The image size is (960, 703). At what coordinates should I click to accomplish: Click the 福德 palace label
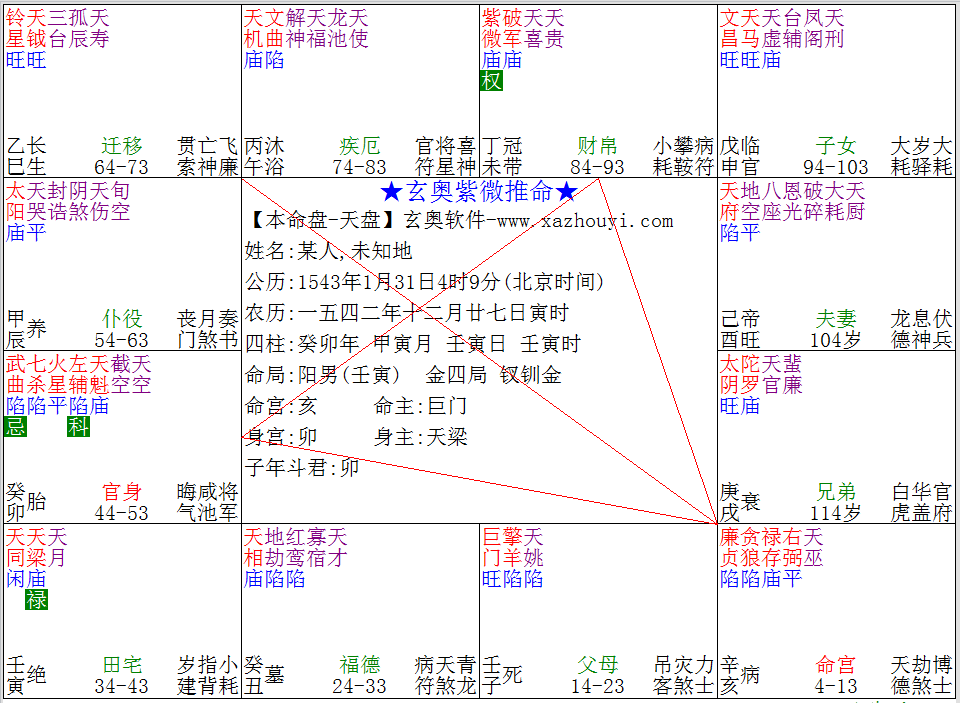(359, 664)
